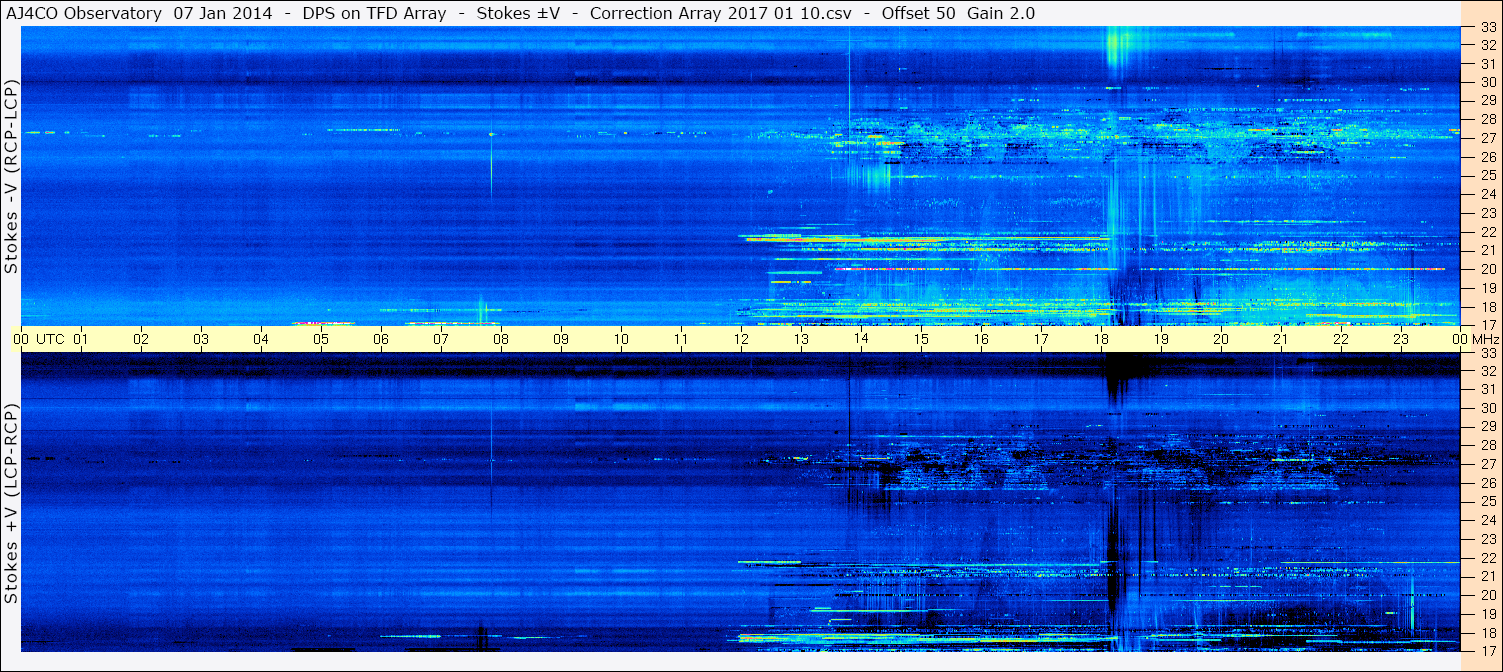Click the Offset 50 value in header
This screenshot has width=1503, height=672.
(x=918, y=13)
